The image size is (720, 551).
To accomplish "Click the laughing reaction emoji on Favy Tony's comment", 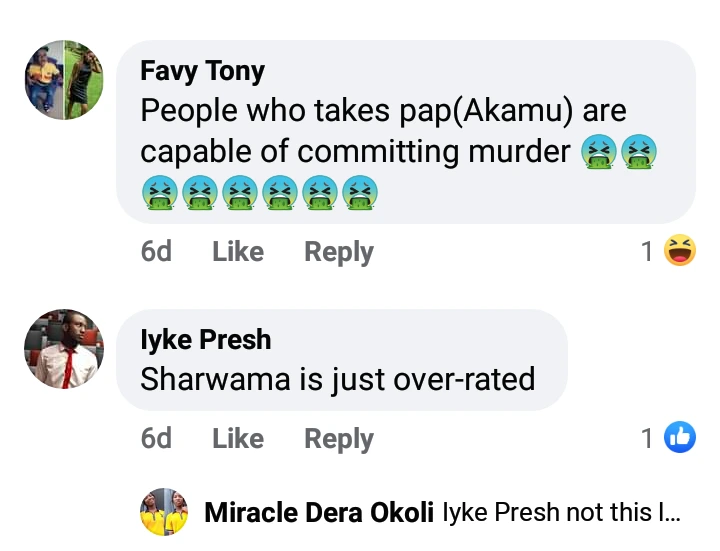I will (x=680, y=251).
